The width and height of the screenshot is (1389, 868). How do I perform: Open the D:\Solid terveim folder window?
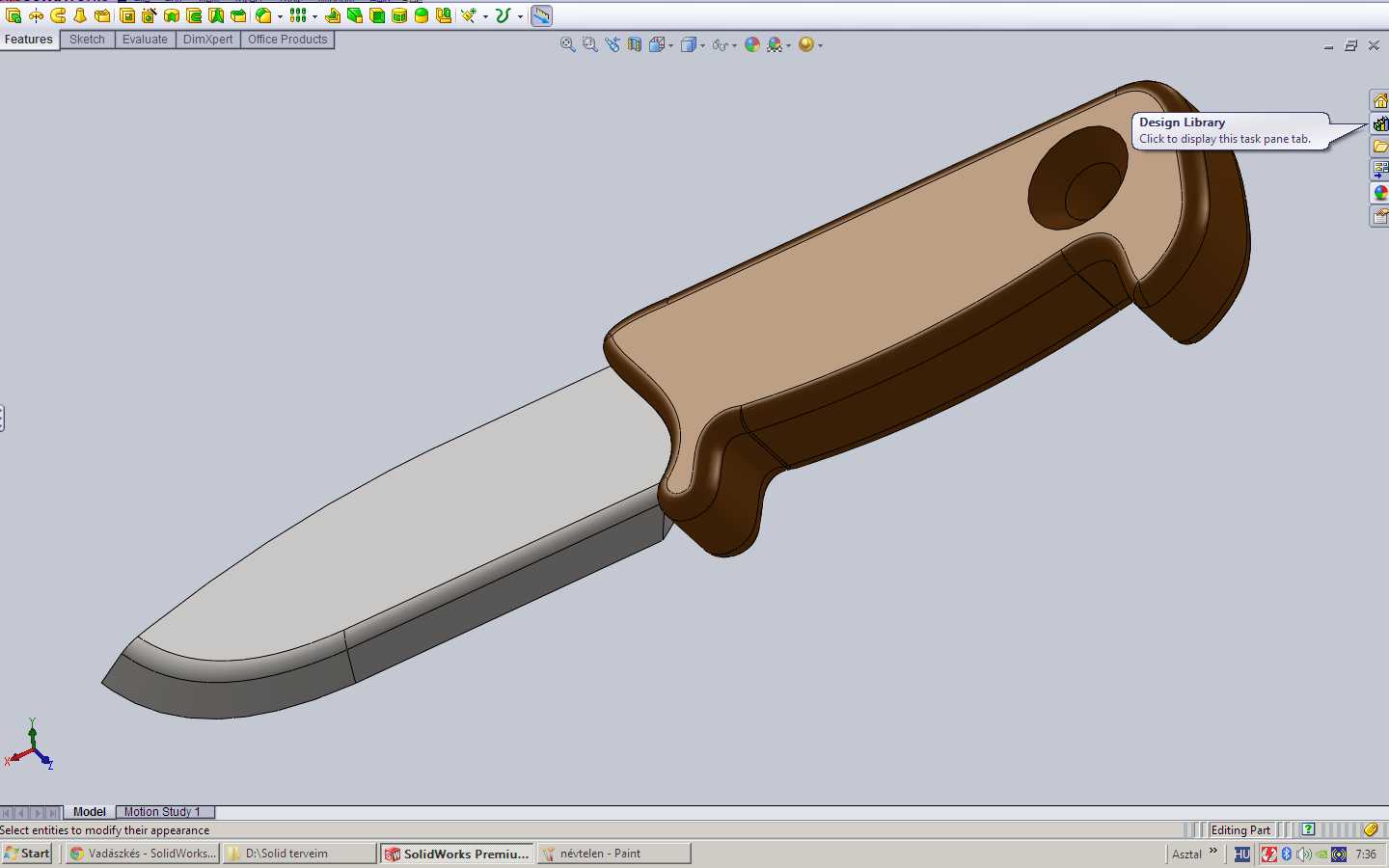[300, 854]
